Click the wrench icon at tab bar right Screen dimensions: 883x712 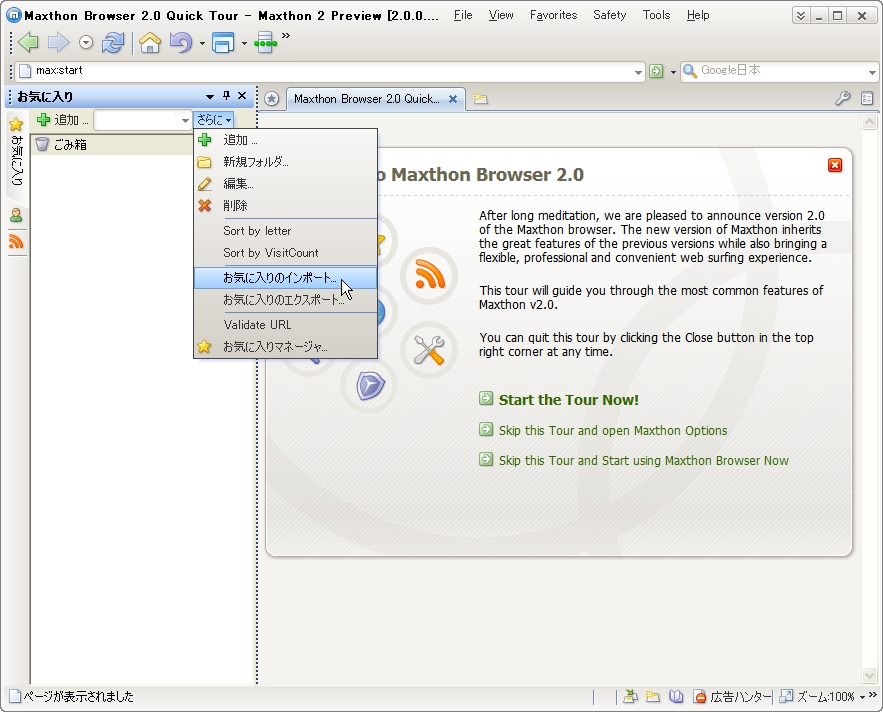pos(842,99)
